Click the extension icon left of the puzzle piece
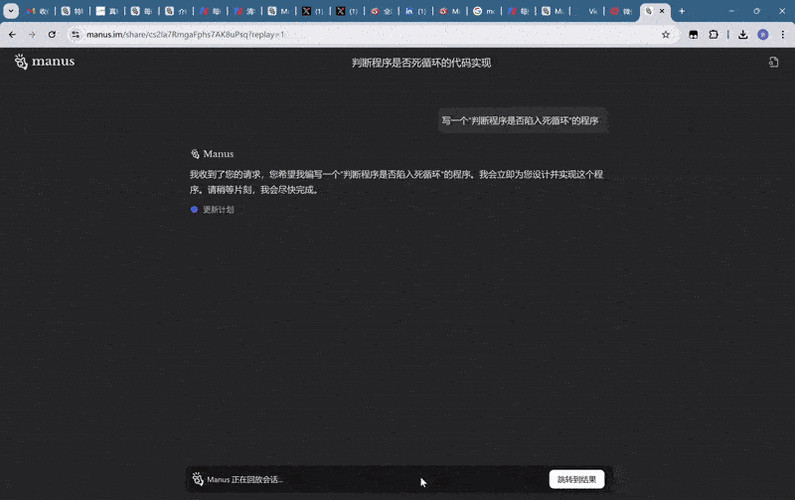Screen dimensions: 795x500 pyautogui.click(x=693, y=34)
